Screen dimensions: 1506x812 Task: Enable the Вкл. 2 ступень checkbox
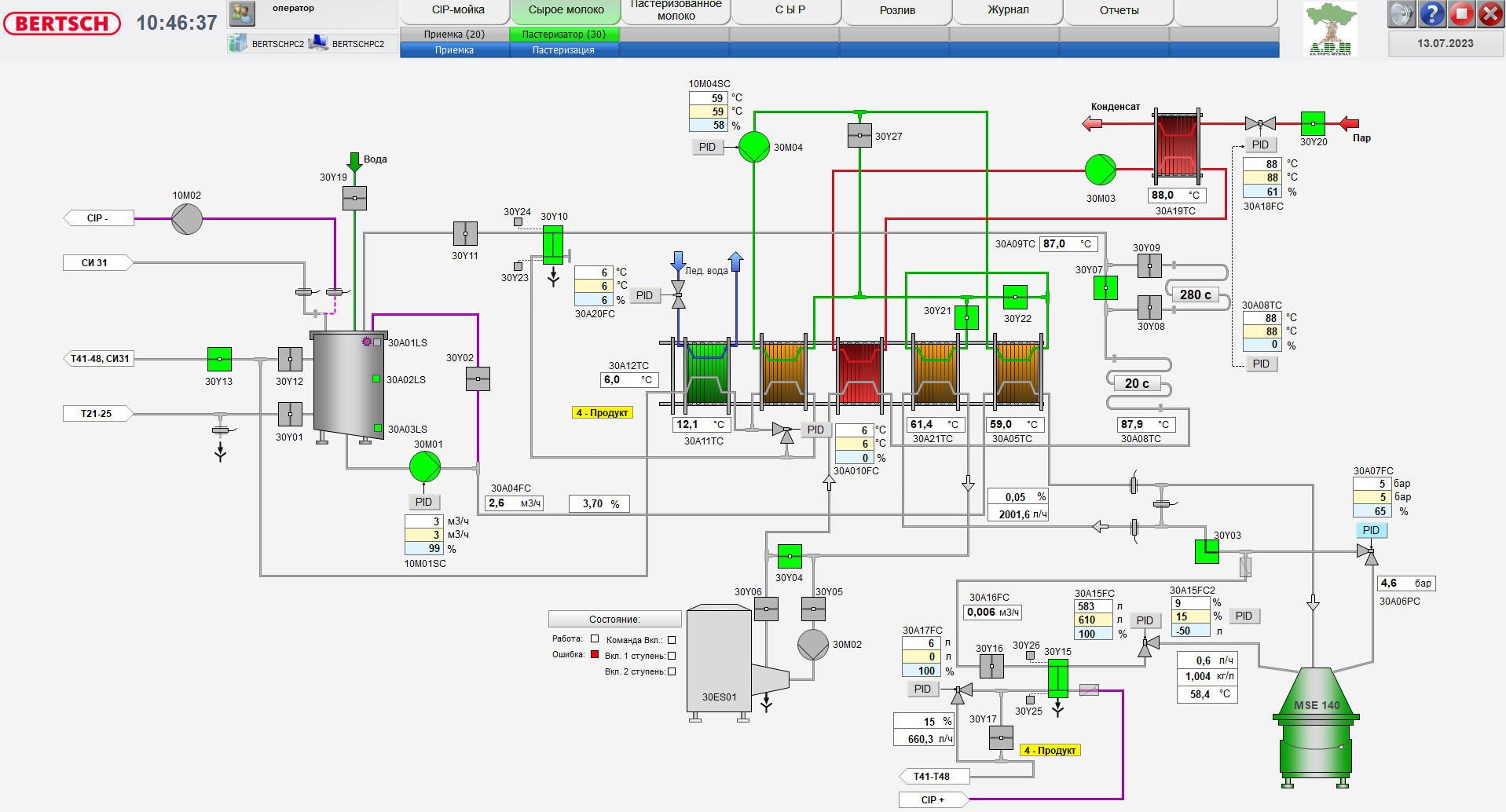tap(672, 671)
